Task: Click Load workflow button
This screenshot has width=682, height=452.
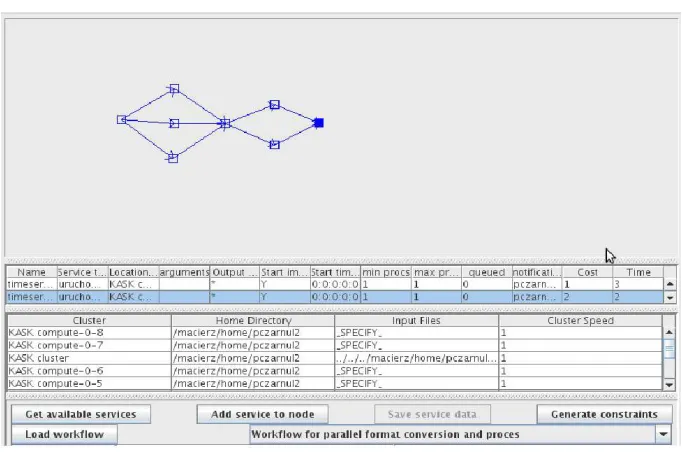Action: coord(64,434)
